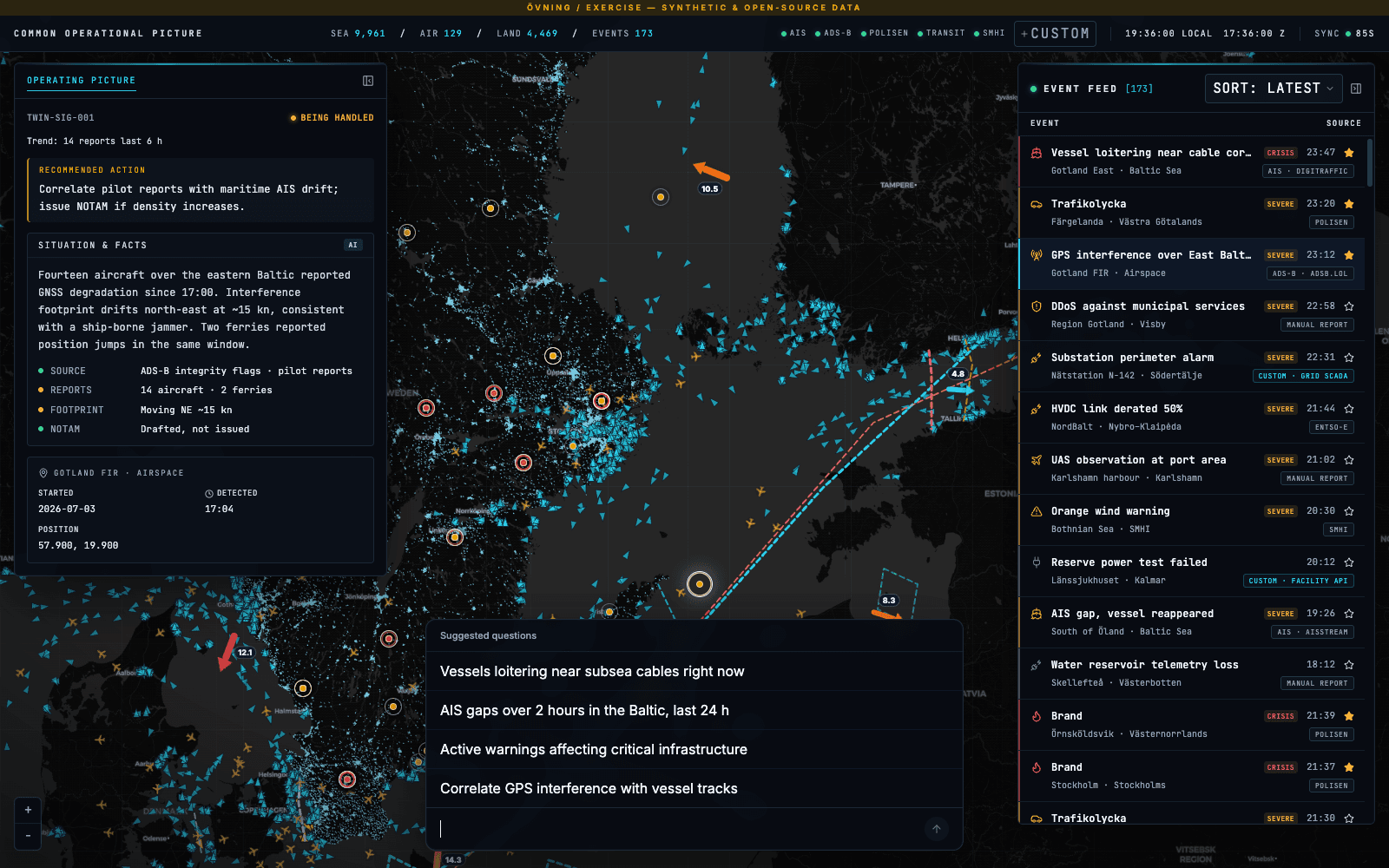Select 'Correlate GPS interference with vessel tracks' suggestion
Viewport: 1389px width, 868px height.
tap(694, 788)
